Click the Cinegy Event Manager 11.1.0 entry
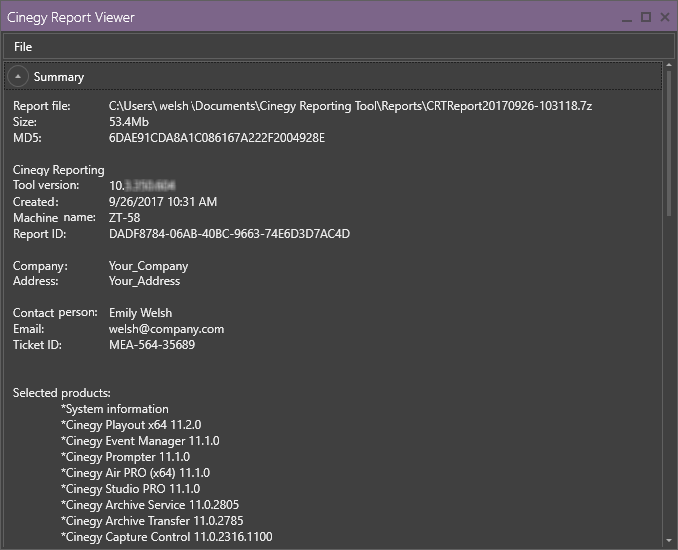Image resolution: width=678 pixels, height=550 pixels. coord(140,441)
